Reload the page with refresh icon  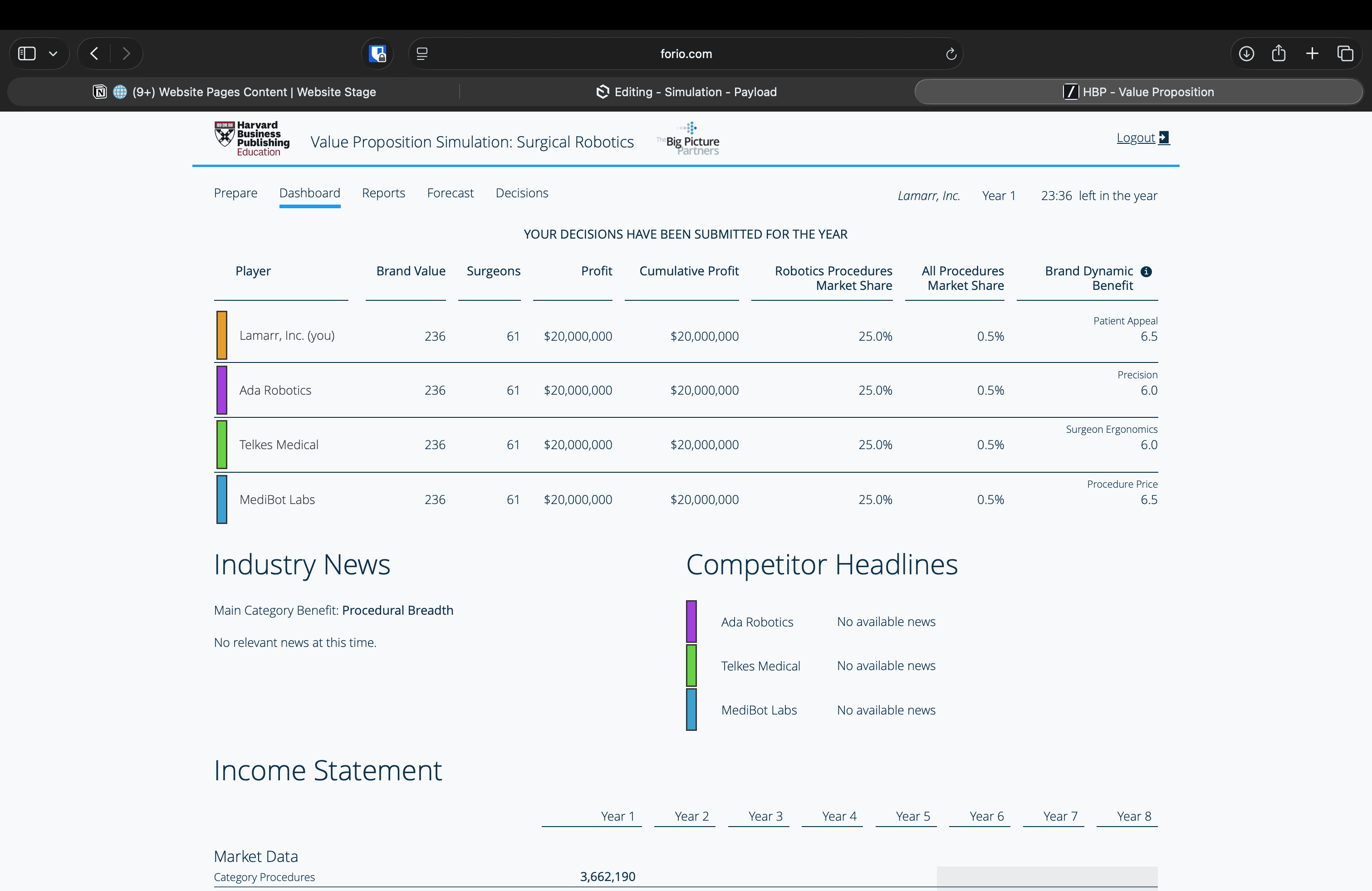pyautogui.click(x=951, y=54)
